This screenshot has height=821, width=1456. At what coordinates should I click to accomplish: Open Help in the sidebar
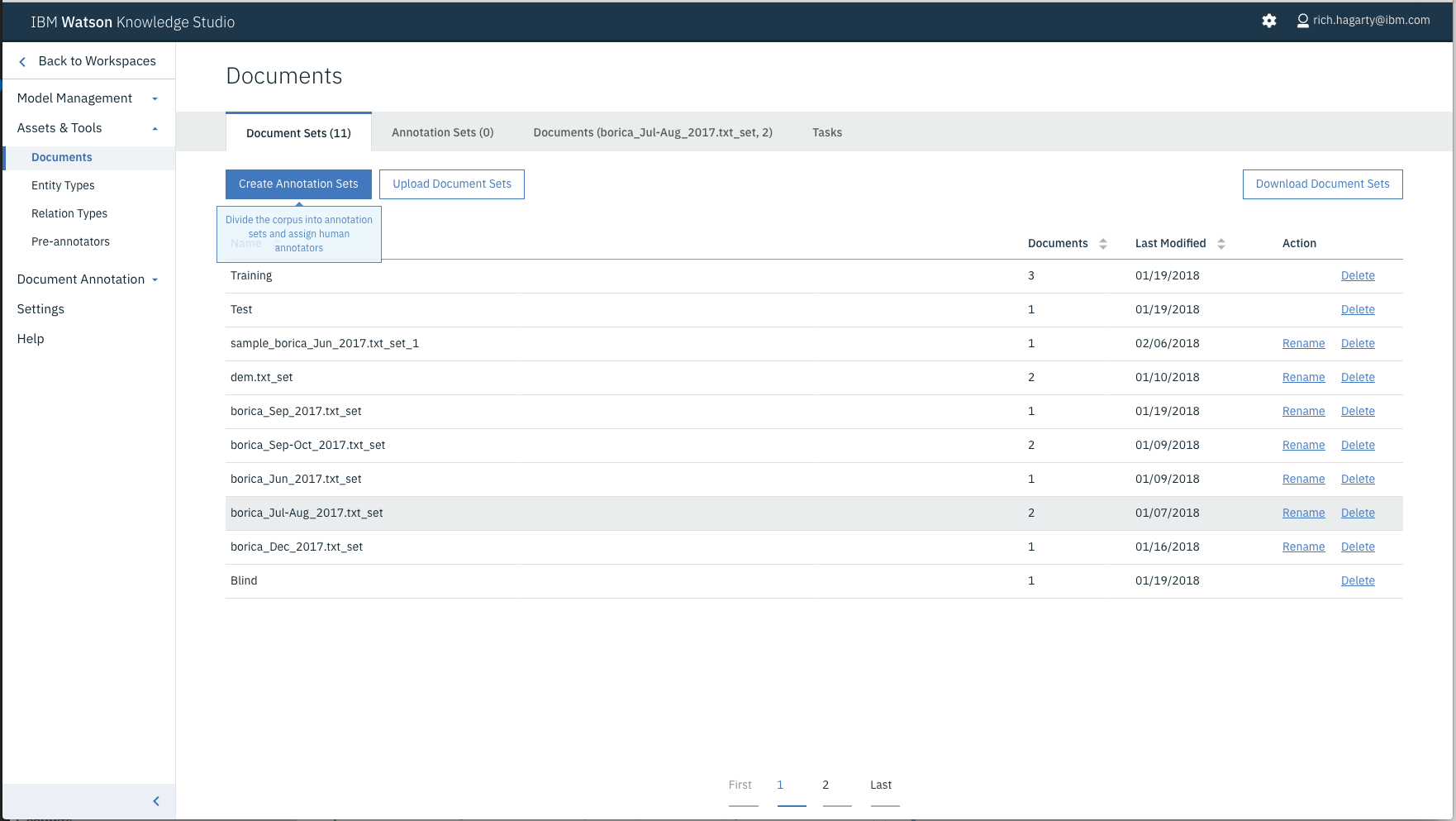click(31, 339)
